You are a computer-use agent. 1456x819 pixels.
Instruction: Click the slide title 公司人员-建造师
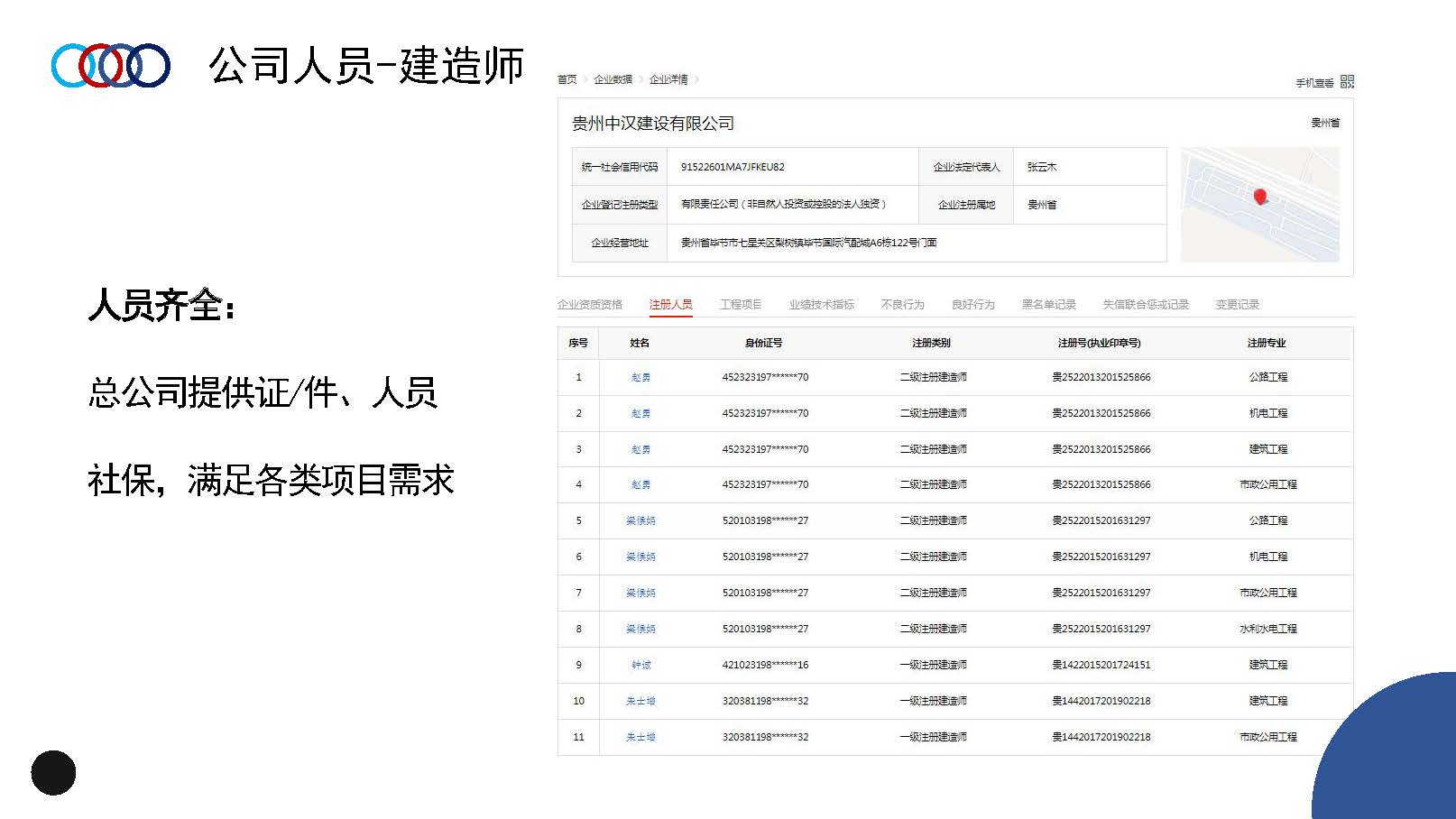coord(365,66)
